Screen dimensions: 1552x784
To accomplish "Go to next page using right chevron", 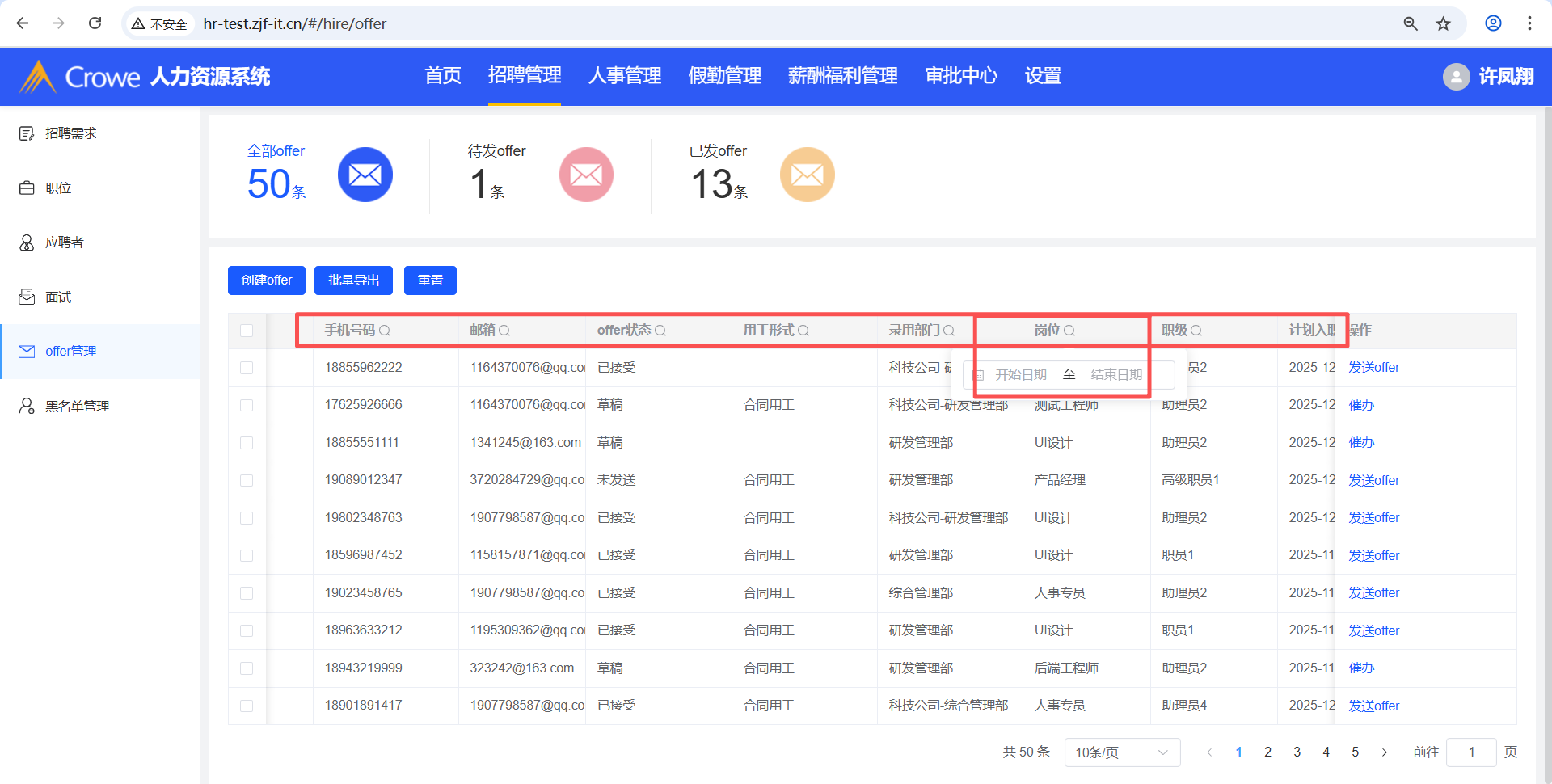I will (1384, 752).
